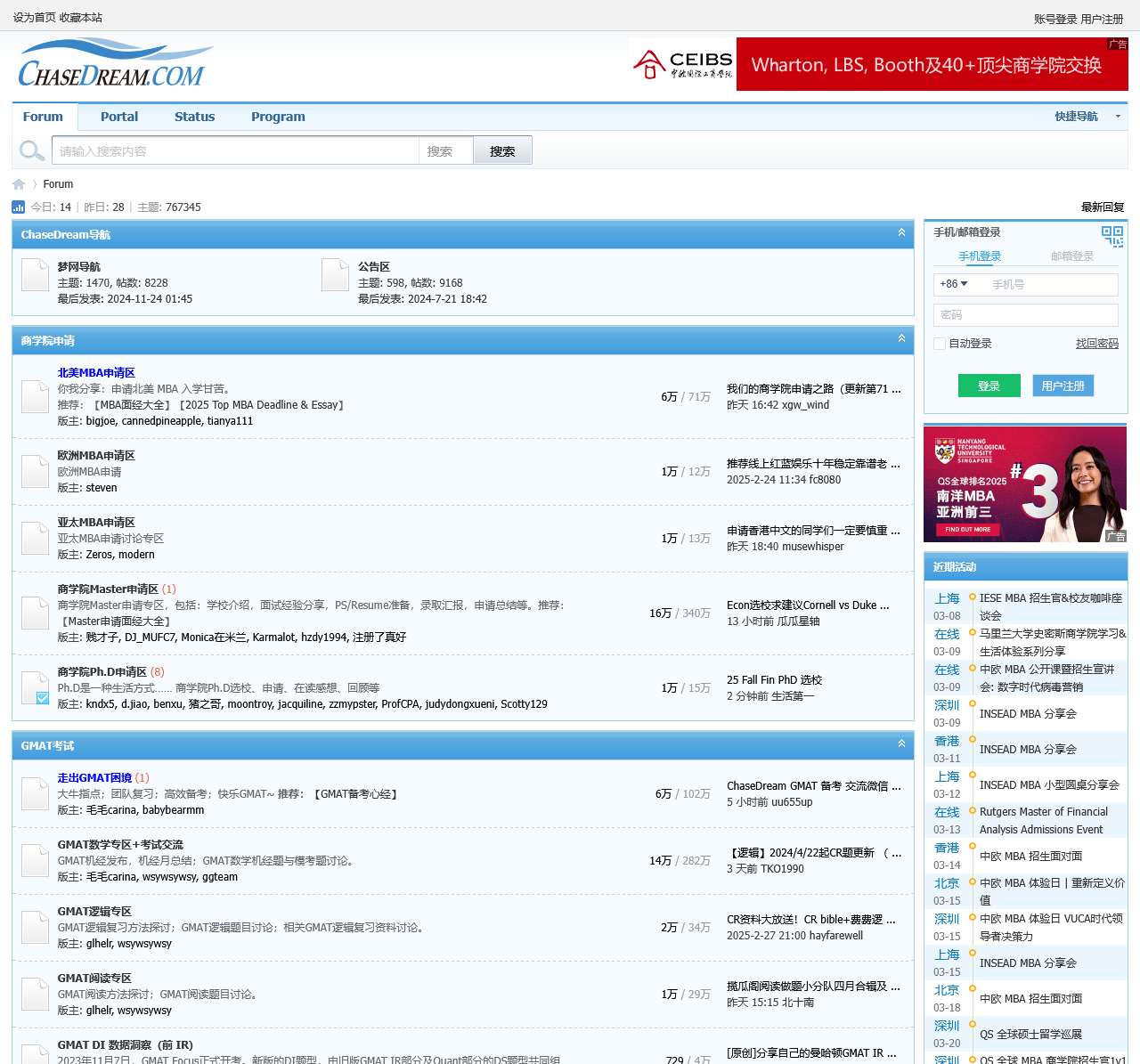1140x1064 pixels.
Task: Click the 搜索 submit button
Action: (x=502, y=150)
